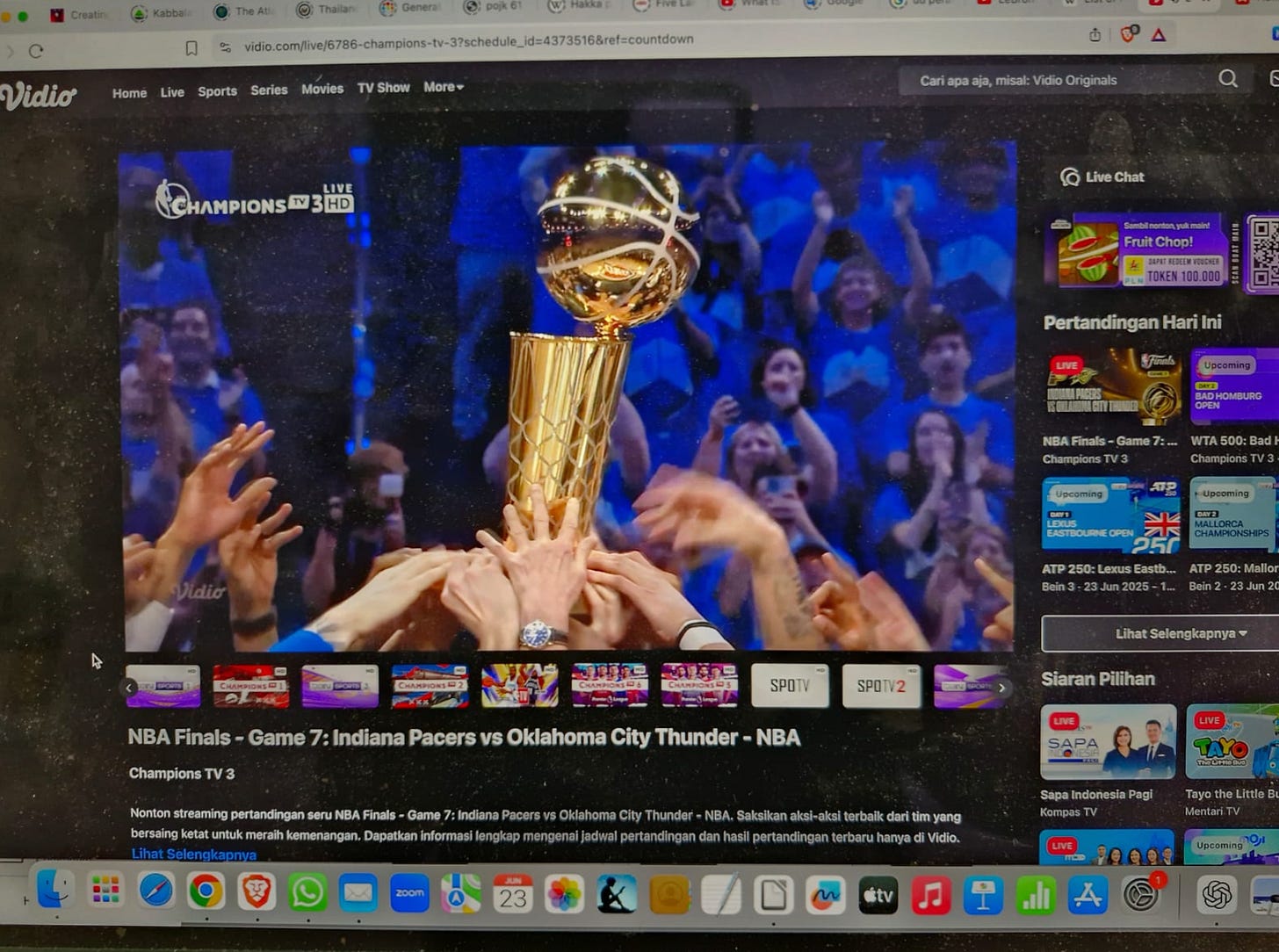The image size is (1279, 952).
Task: Click the blue Lihat Selengkapnya link under the description
Action: pos(194,854)
